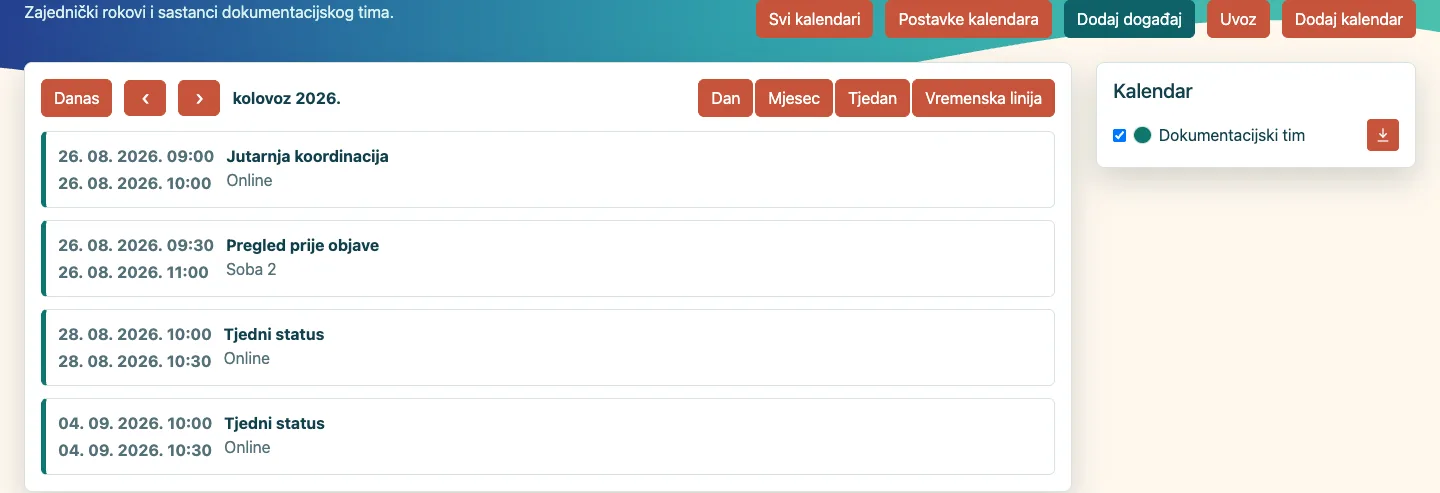Click the 26. 08. 2026. 09:00 start time
The height and width of the screenshot is (493, 1440).
136,156
